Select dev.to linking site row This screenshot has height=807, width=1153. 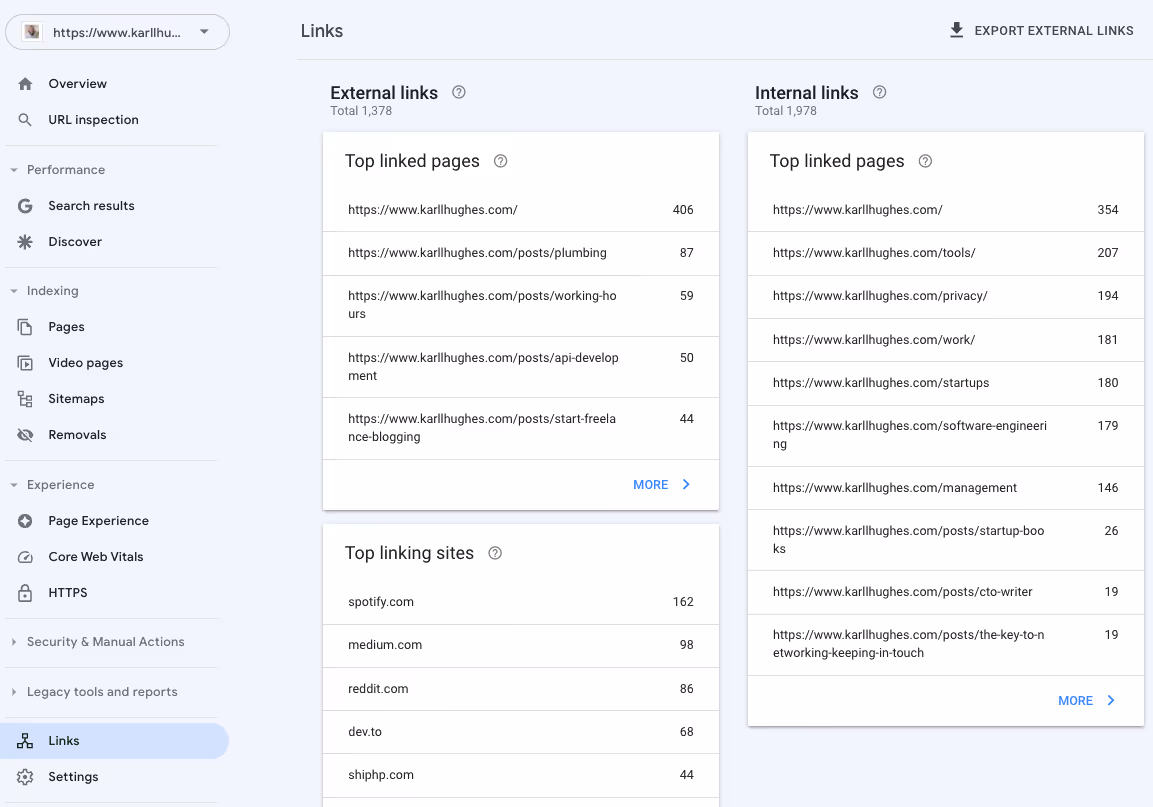click(x=521, y=732)
